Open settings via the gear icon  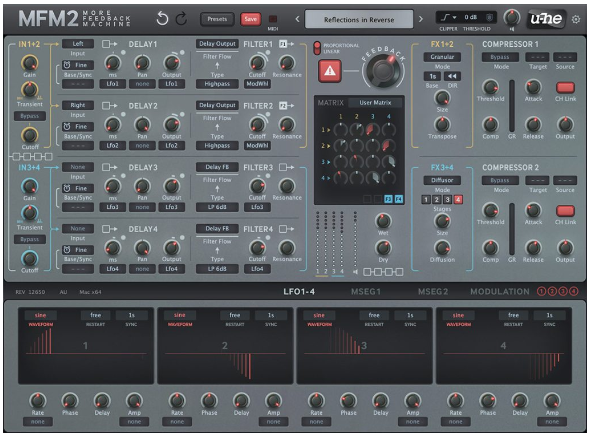click(576, 19)
